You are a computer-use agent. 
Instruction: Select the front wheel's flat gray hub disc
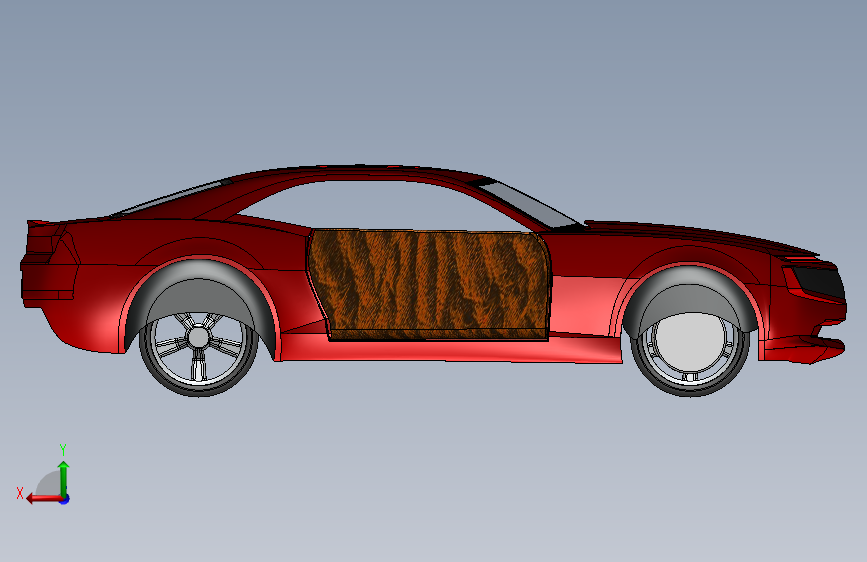coord(690,344)
